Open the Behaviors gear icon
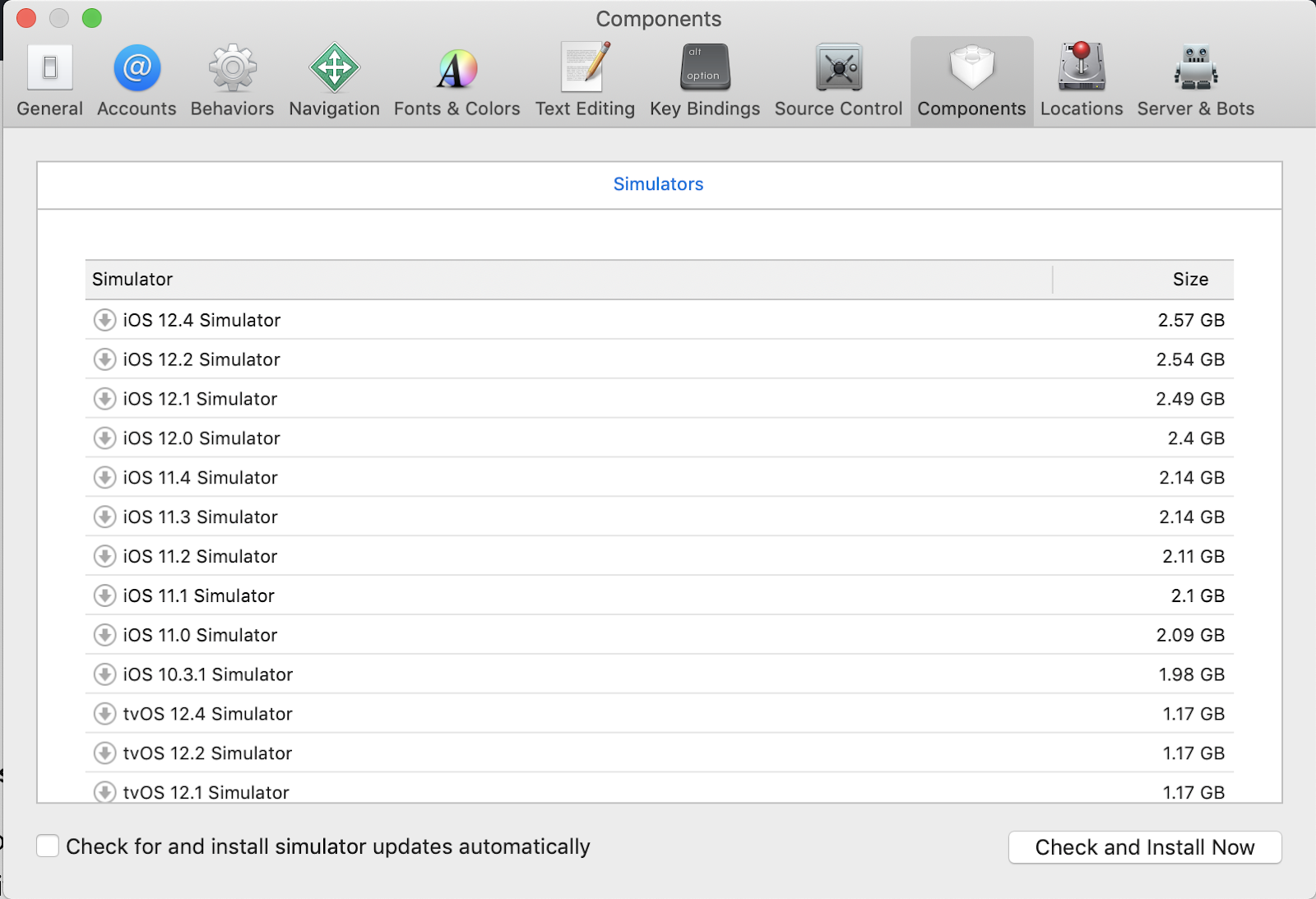This screenshot has height=899, width=1316. click(232, 67)
